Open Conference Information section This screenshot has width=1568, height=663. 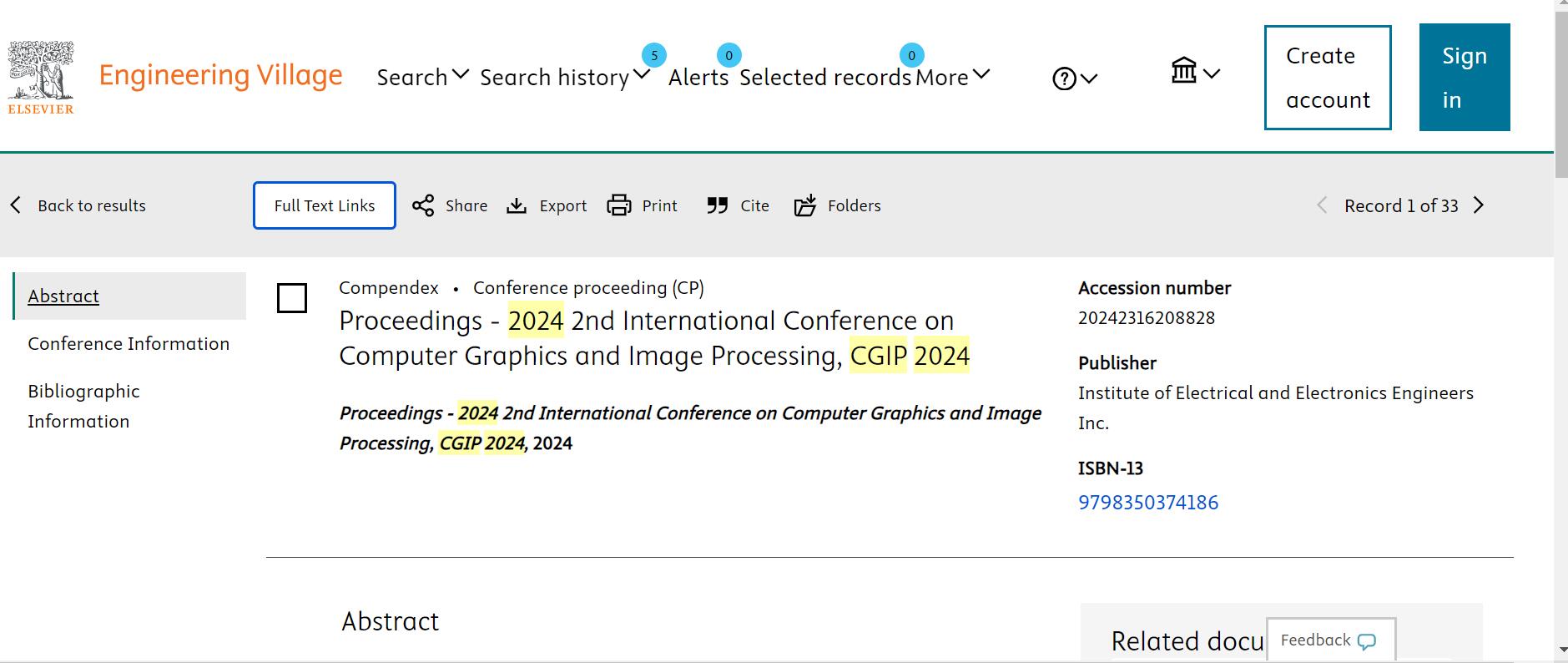129,343
